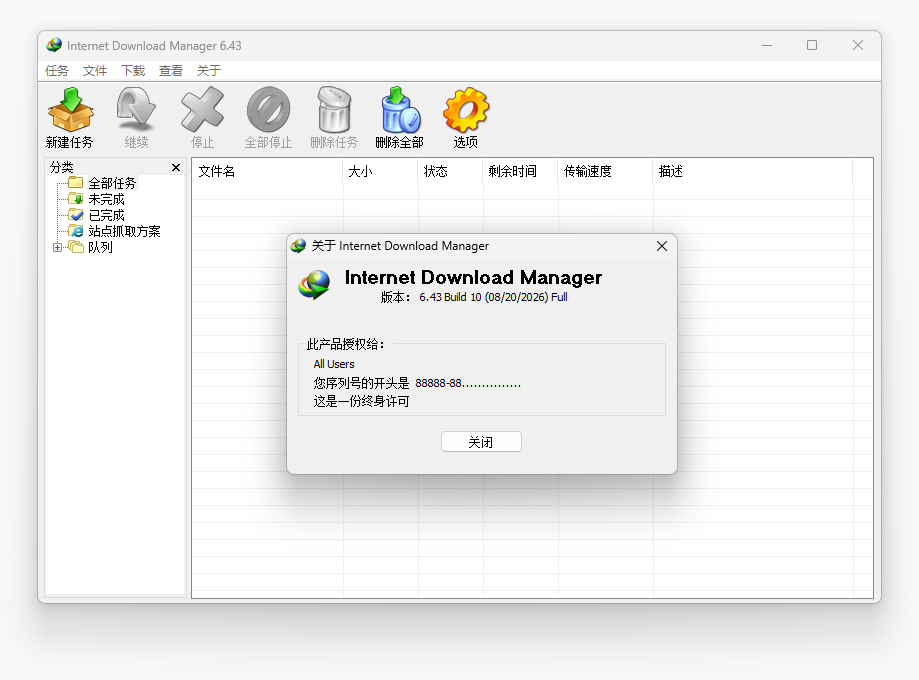The width and height of the screenshot is (919, 680).
Task: Click 这是一份终身许可 text
Action: [361, 402]
